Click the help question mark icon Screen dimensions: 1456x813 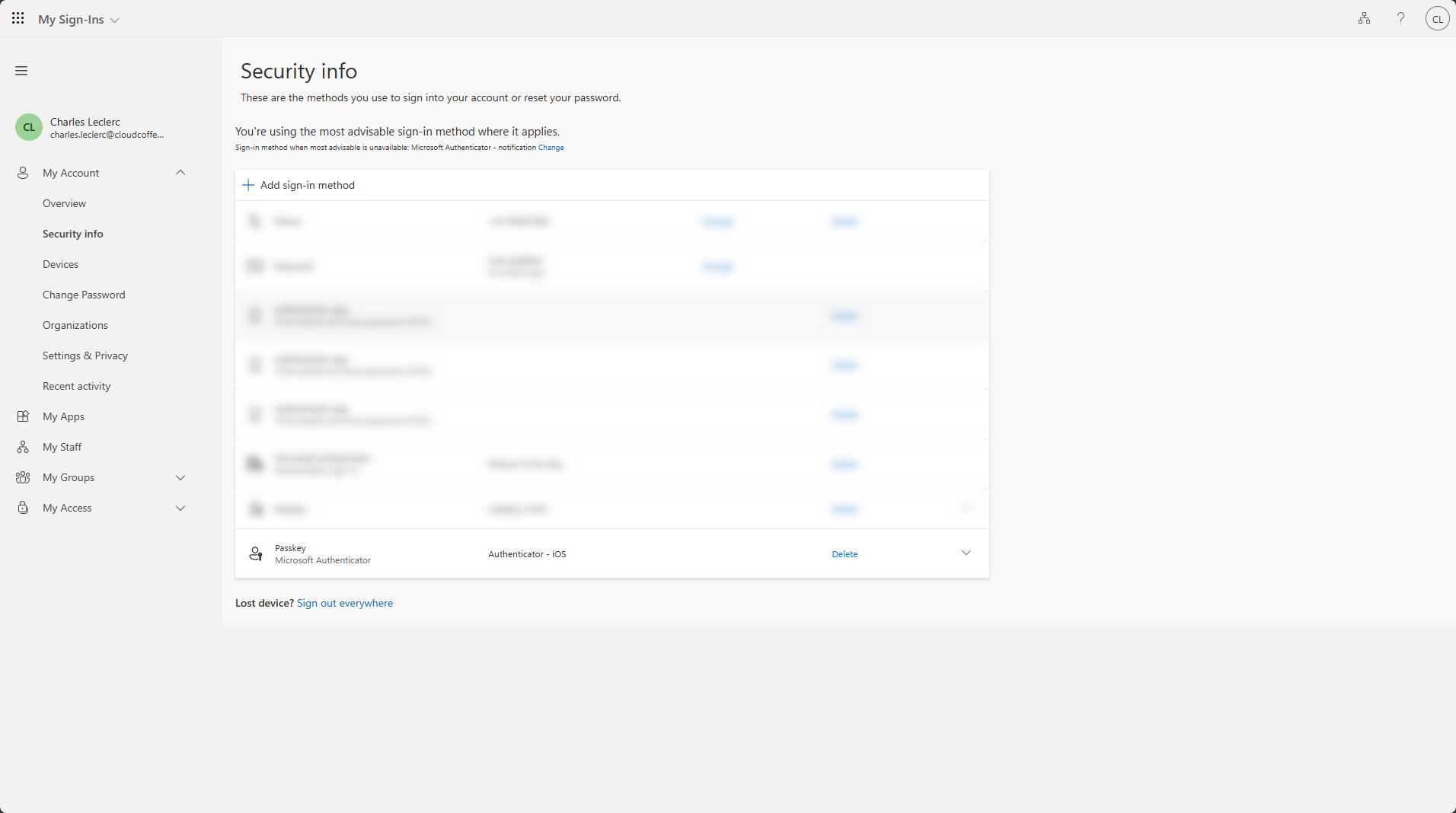(x=1400, y=19)
